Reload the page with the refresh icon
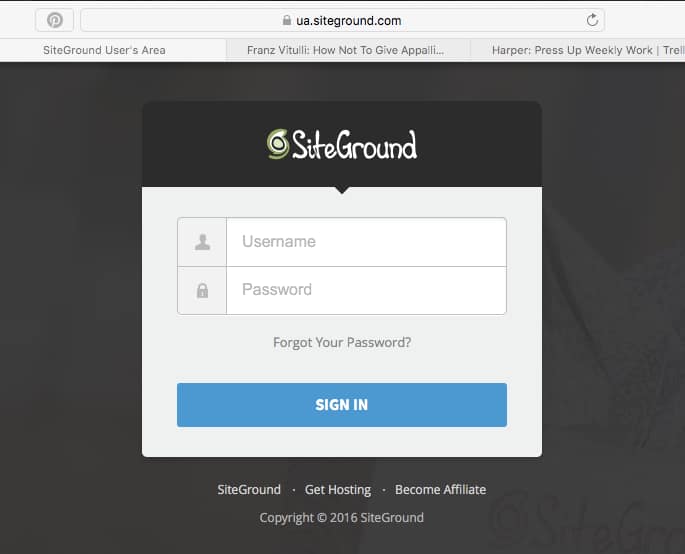685x554 pixels. coord(592,20)
